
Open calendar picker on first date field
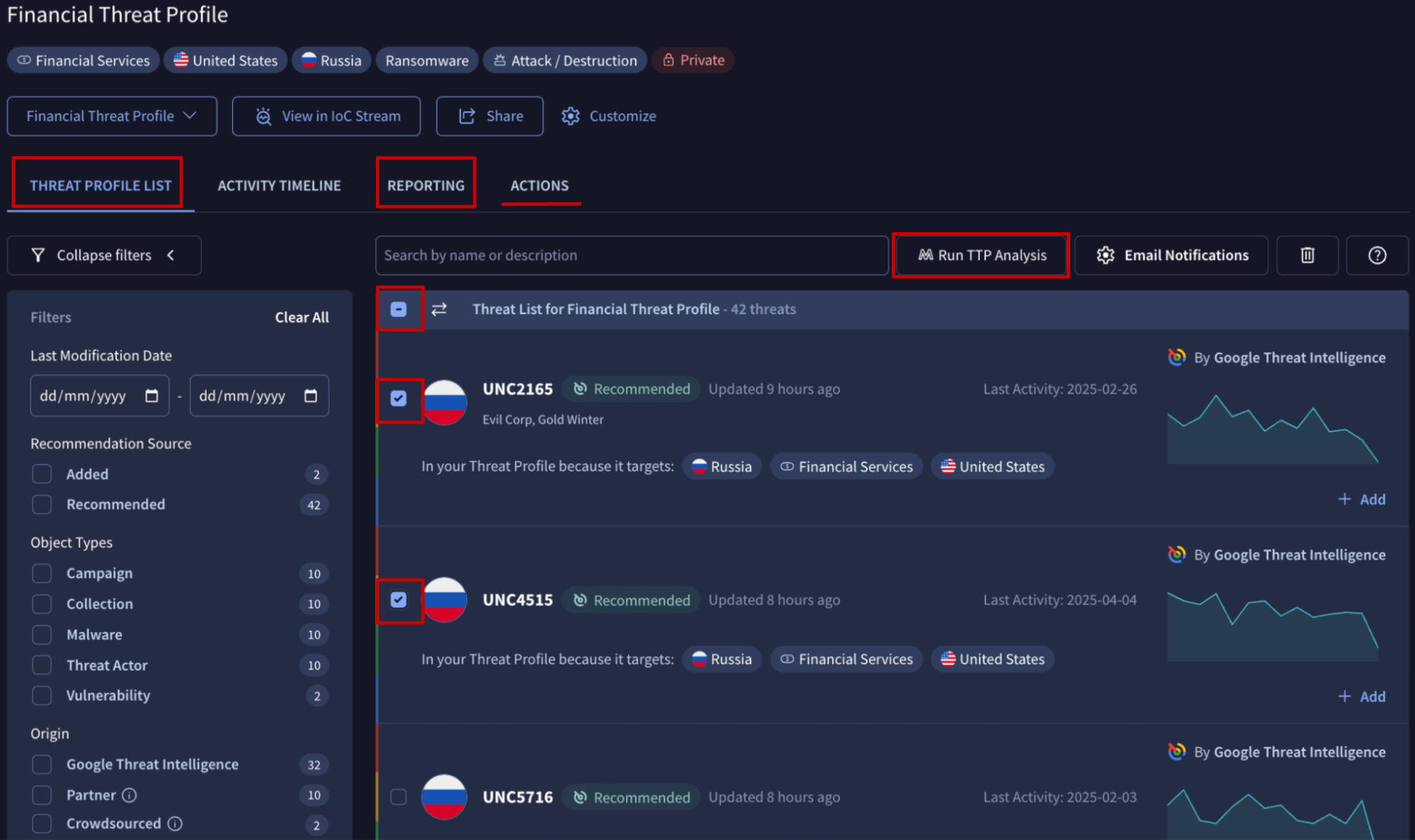(151, 396)
